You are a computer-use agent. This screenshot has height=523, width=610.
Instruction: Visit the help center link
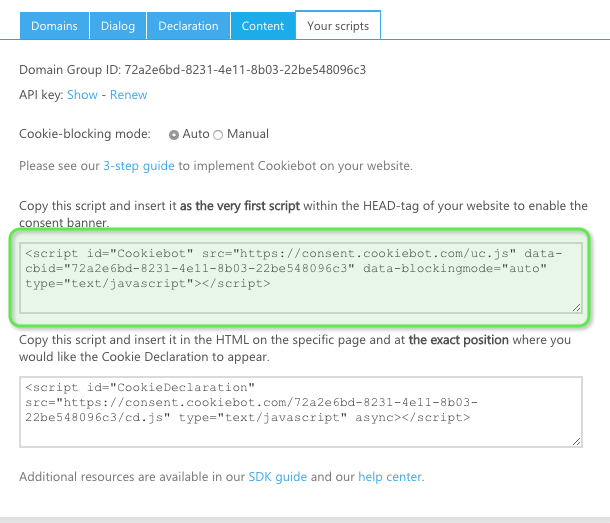tap(391, 477)
